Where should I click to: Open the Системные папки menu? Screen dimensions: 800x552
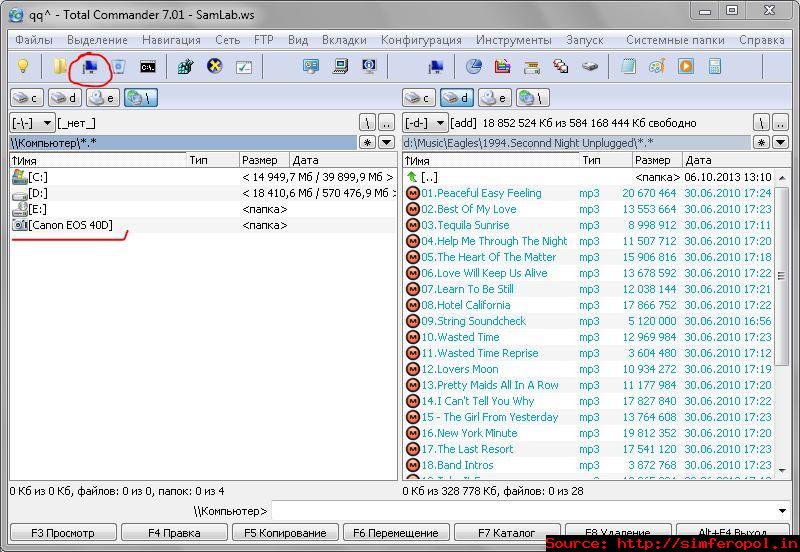675,40
